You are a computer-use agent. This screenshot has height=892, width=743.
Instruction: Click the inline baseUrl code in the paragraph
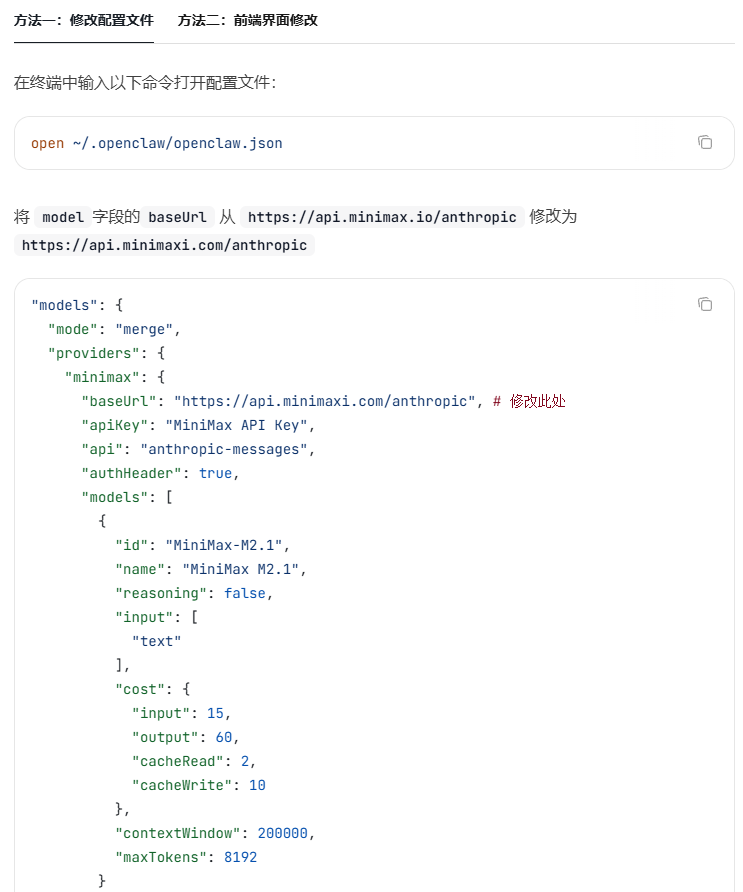pyautogui.click(x=177, y=217)
